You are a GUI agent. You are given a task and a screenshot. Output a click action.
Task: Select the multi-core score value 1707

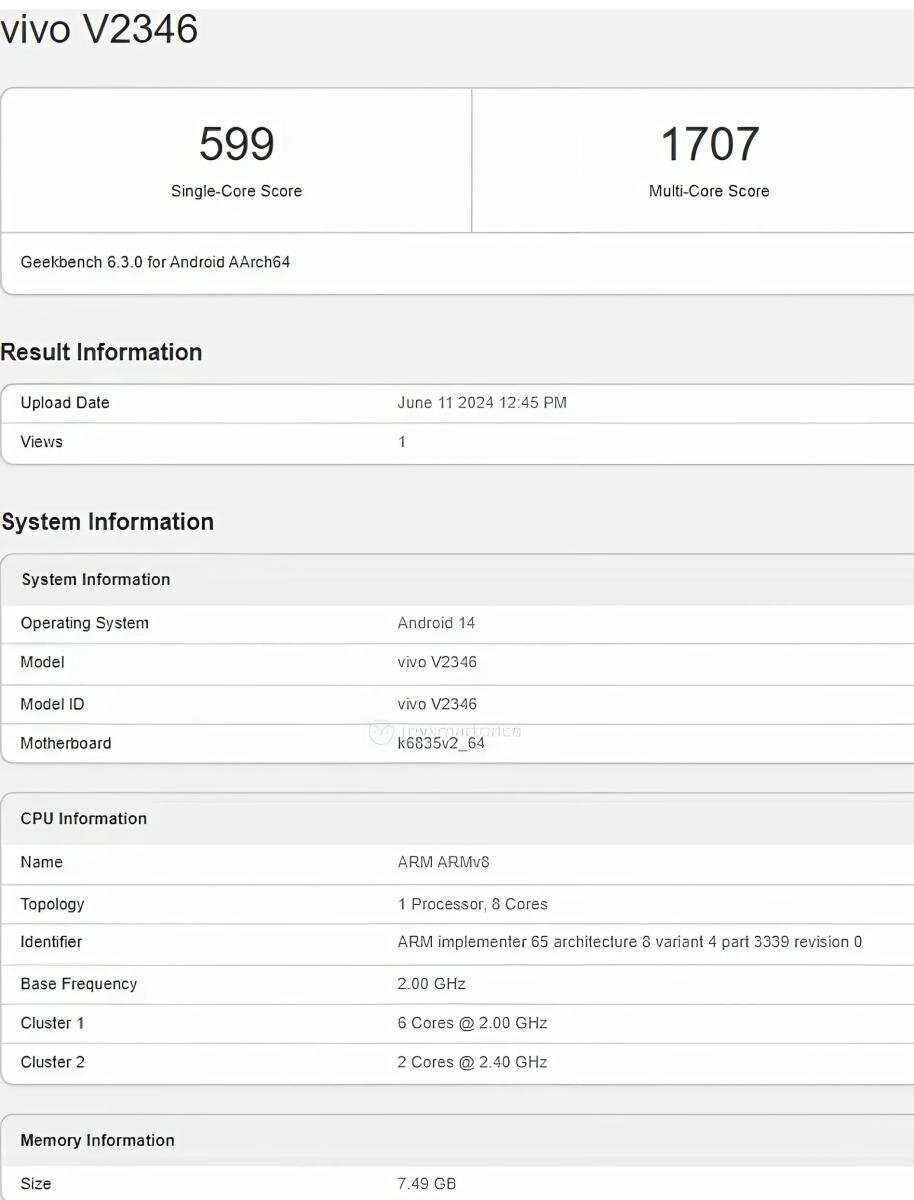pyautogui.click(x=709, y=144)
